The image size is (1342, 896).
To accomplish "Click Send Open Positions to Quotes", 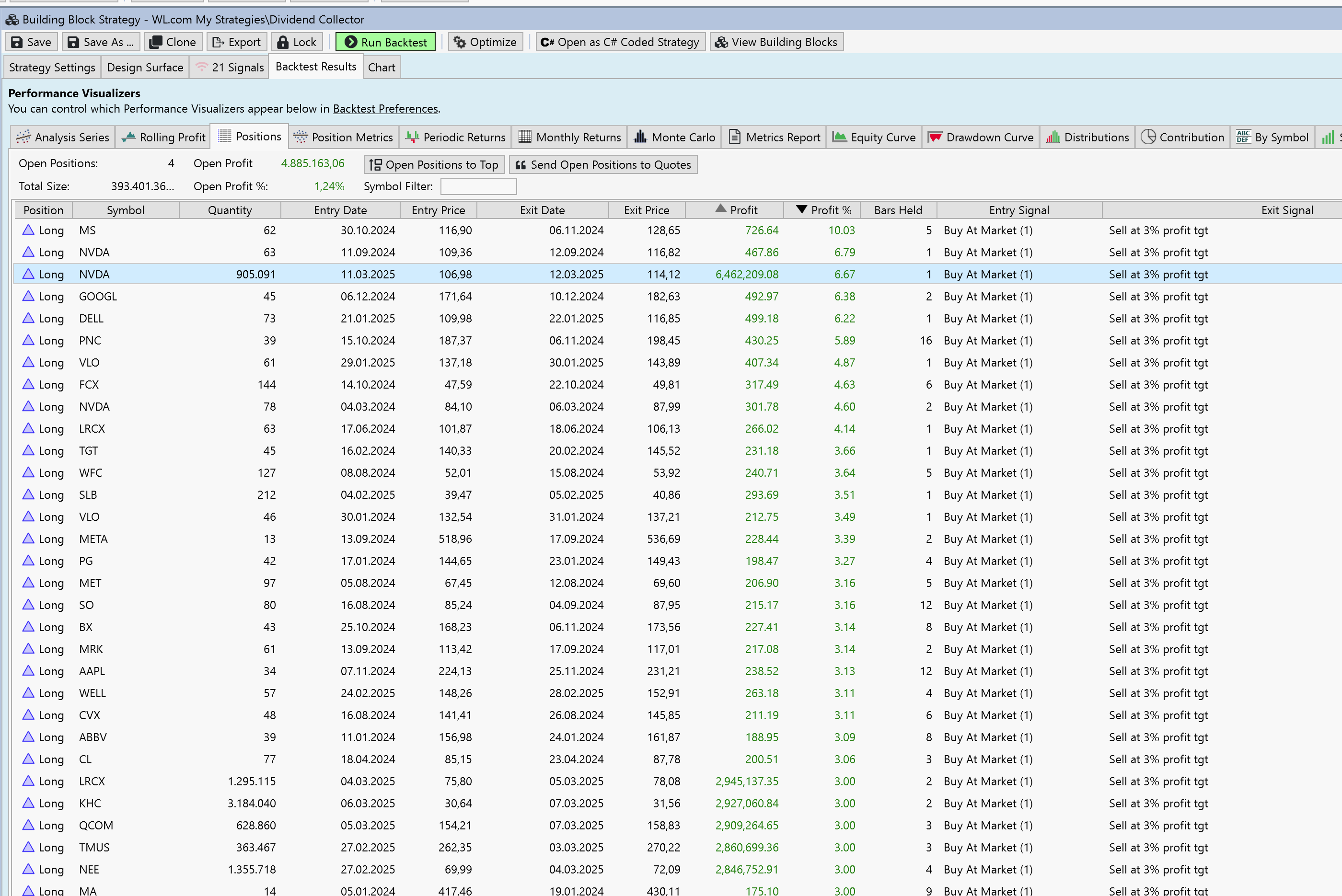I will tap(603, 164).
